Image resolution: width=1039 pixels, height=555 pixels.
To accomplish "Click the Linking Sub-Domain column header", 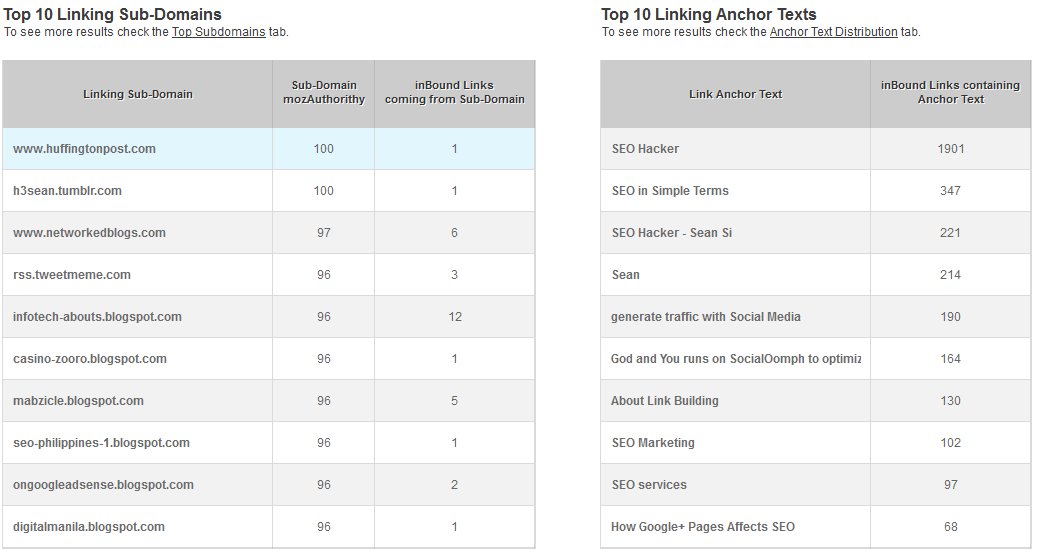I will (x=138, y=94).
